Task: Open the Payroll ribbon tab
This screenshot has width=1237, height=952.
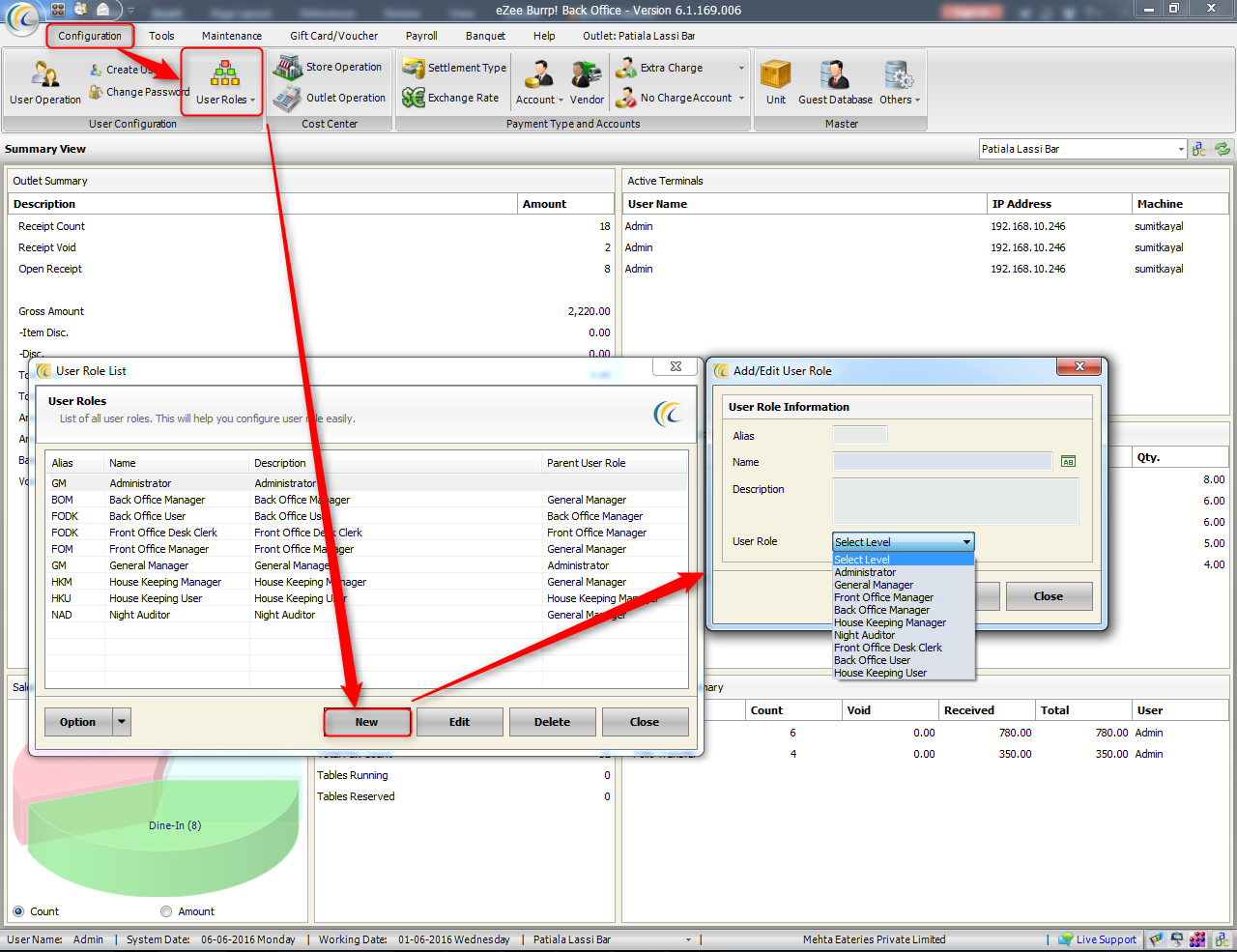Action: pos(421,36)
